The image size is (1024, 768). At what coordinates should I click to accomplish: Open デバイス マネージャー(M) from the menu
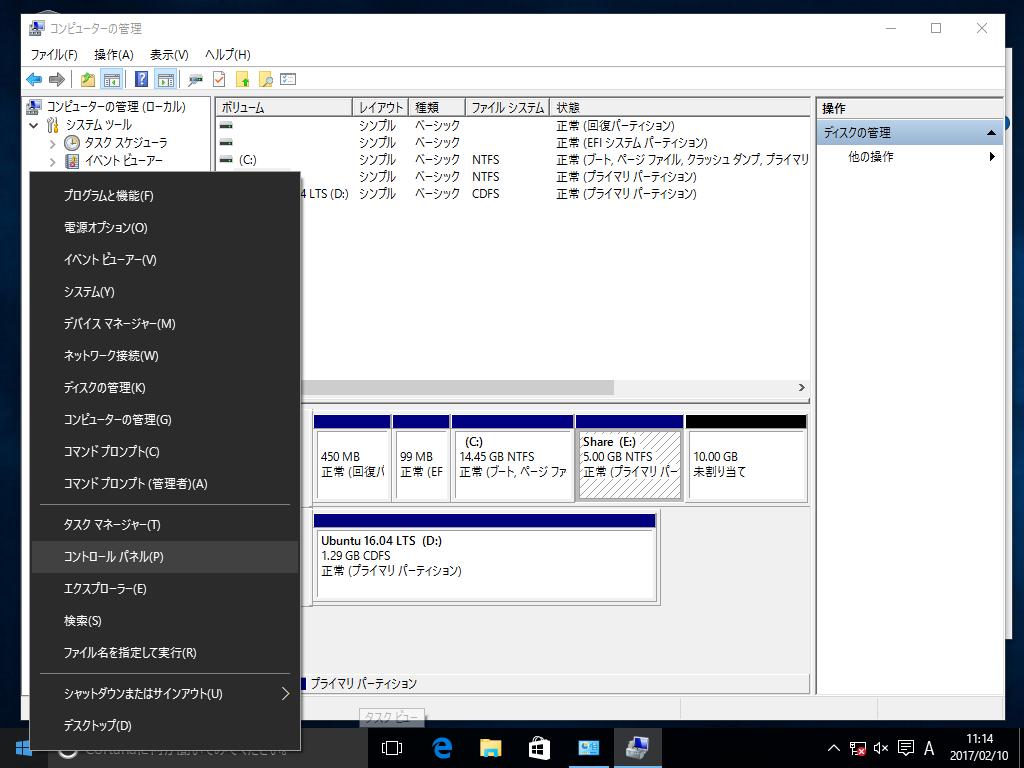[165, 323]
